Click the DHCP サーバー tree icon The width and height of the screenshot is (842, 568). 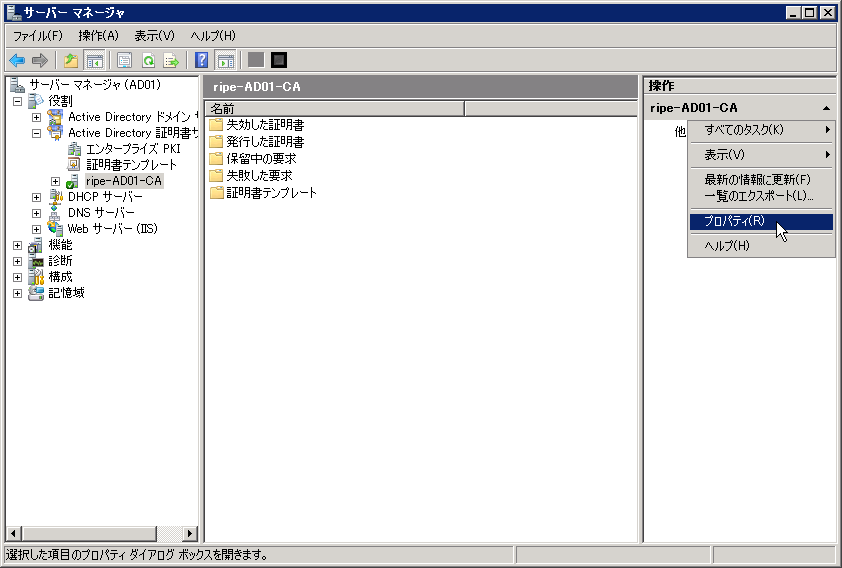point(55,197)
